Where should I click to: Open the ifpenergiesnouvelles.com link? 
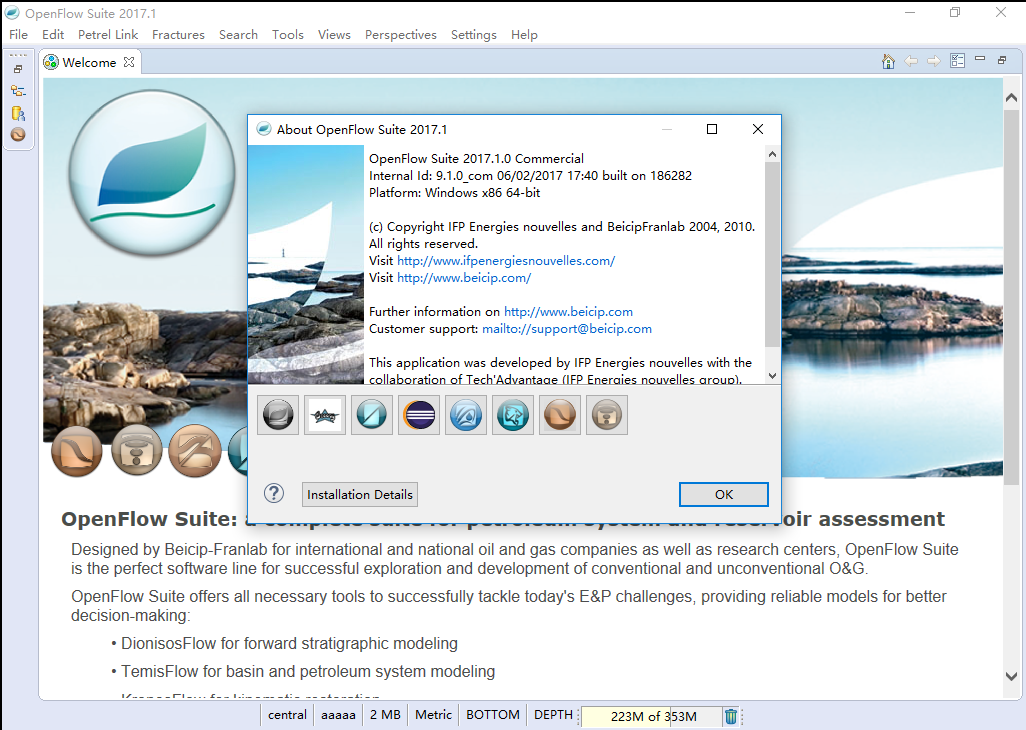coord(506,260)
